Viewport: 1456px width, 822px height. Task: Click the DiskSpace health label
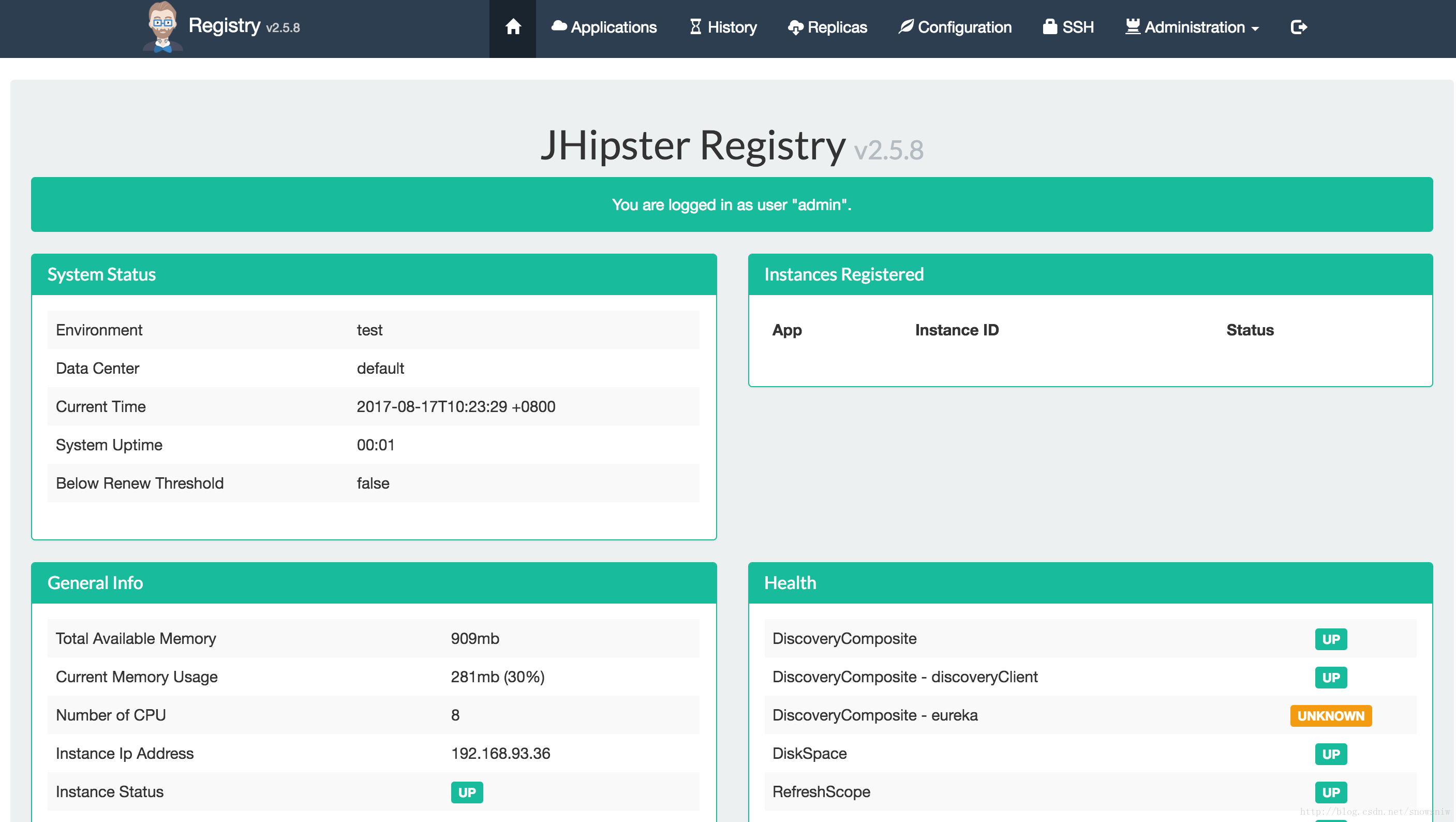(x=809, y=754)
